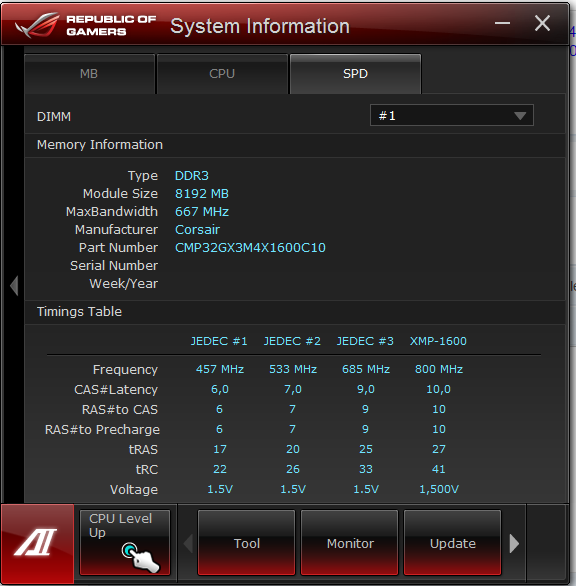Show next bottom menu items arrow

point(514,543)
